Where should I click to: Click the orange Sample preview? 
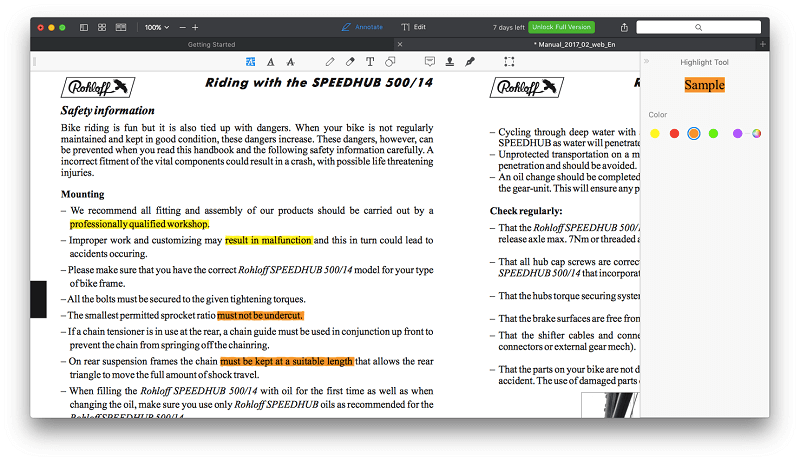point(705,85)
